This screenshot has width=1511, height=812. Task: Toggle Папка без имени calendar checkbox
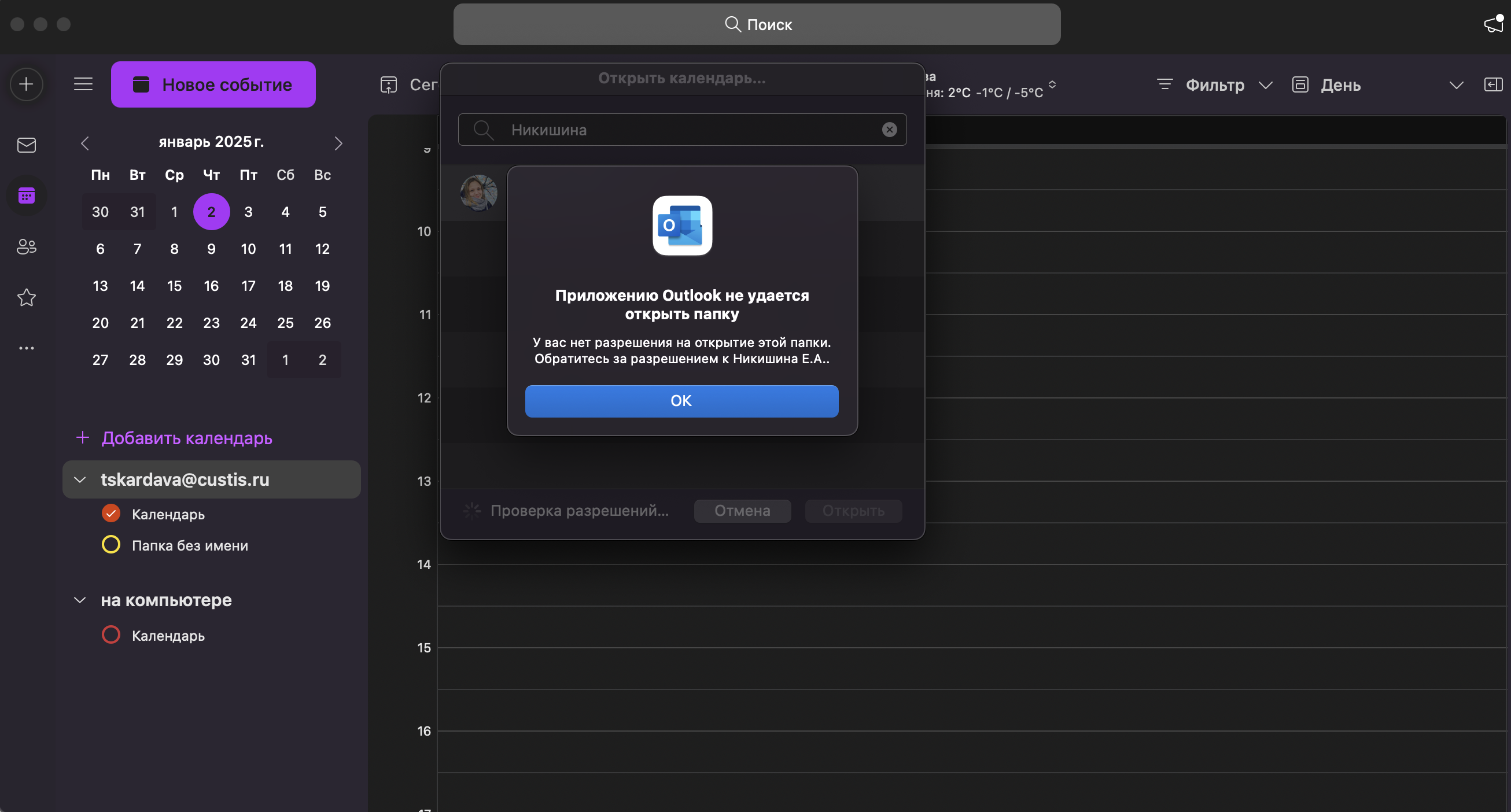(111, 545)
